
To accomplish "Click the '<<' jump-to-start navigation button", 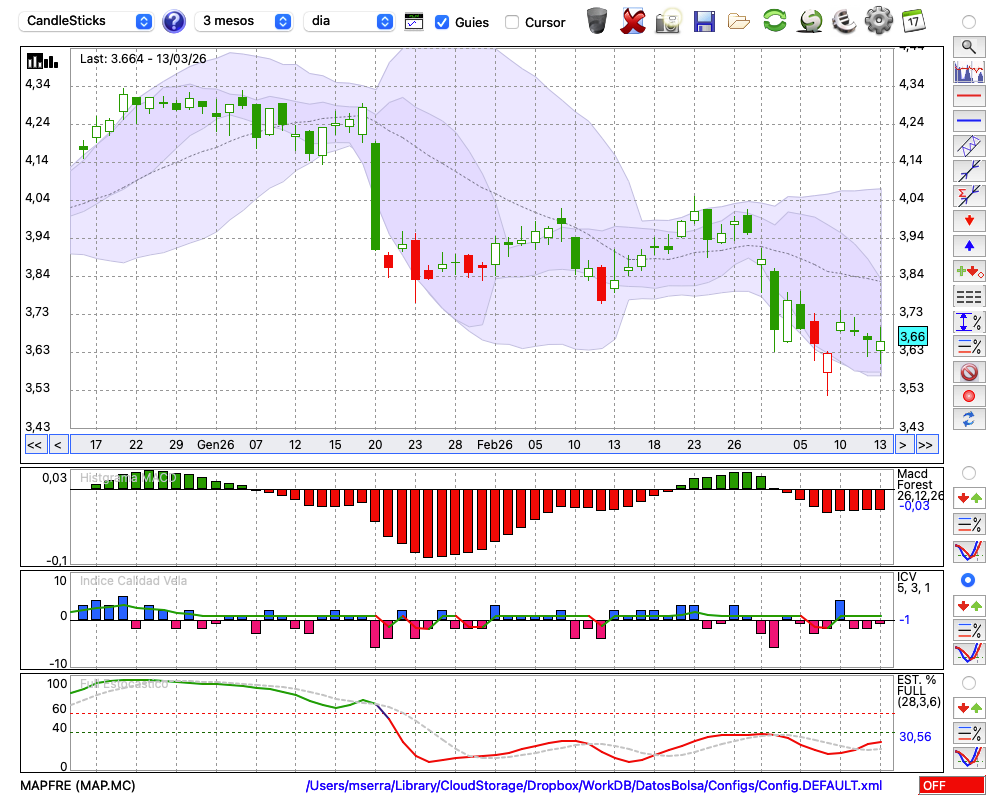I will point(34,444).
